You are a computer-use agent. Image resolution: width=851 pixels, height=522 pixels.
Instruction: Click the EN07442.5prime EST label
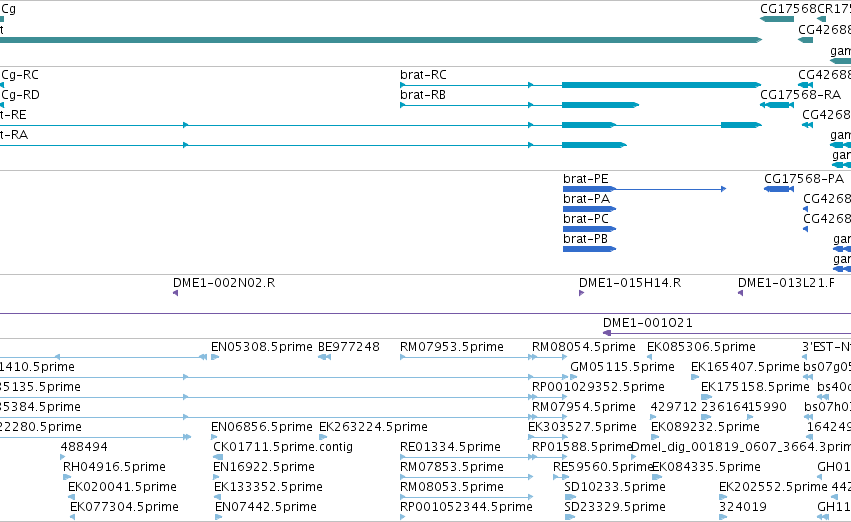point(266,507)
